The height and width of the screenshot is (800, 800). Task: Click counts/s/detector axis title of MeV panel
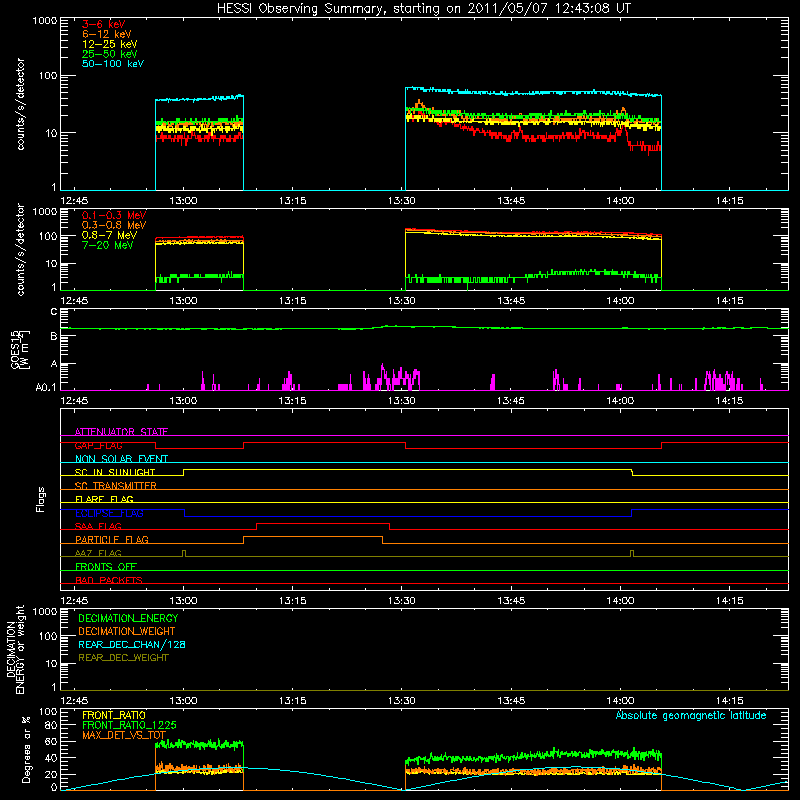tap(20, 249)
